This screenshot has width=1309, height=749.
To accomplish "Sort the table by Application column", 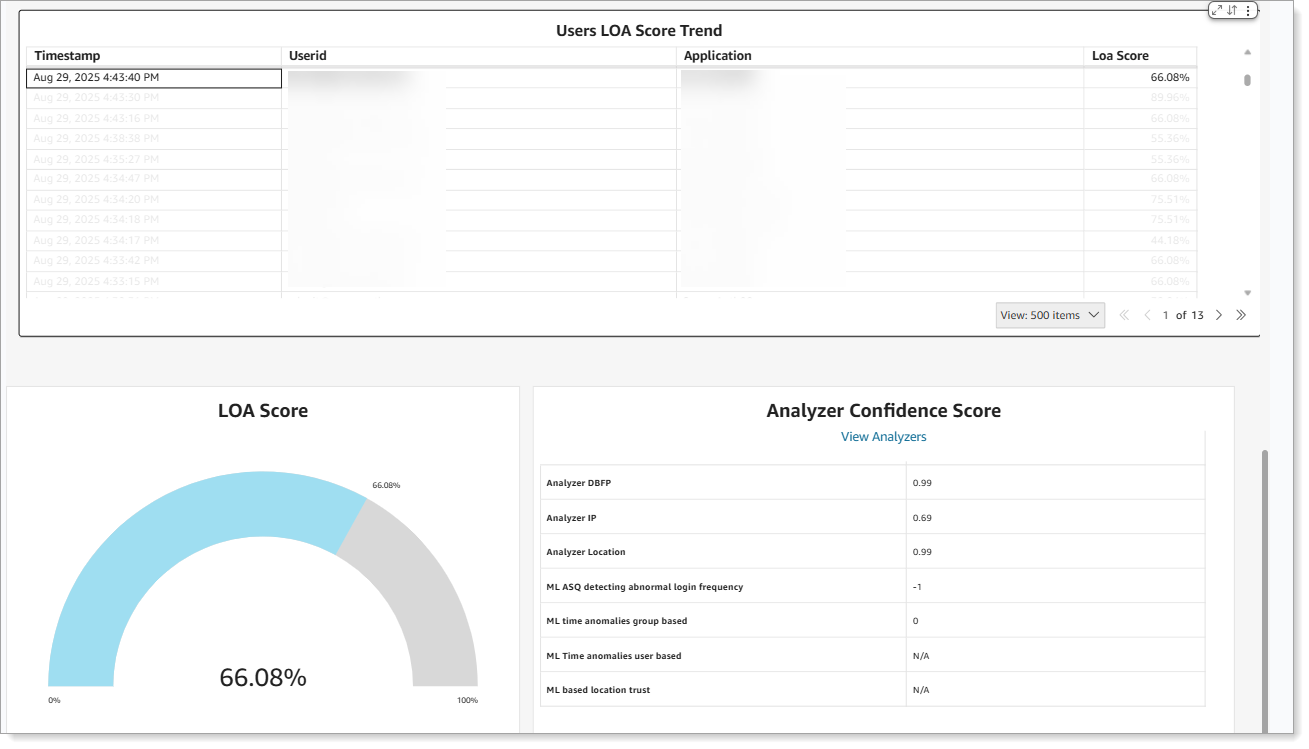I will pos(718,56).
